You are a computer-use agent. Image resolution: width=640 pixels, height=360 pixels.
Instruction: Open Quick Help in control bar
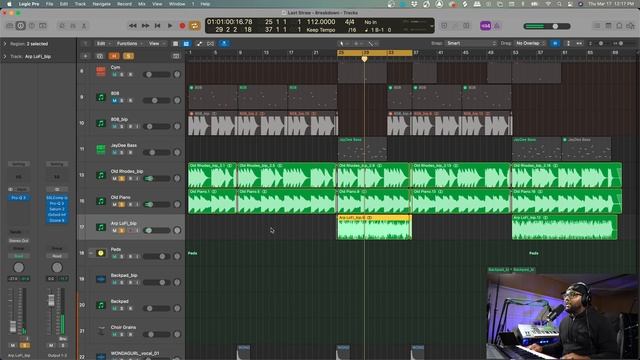point(31,26)
